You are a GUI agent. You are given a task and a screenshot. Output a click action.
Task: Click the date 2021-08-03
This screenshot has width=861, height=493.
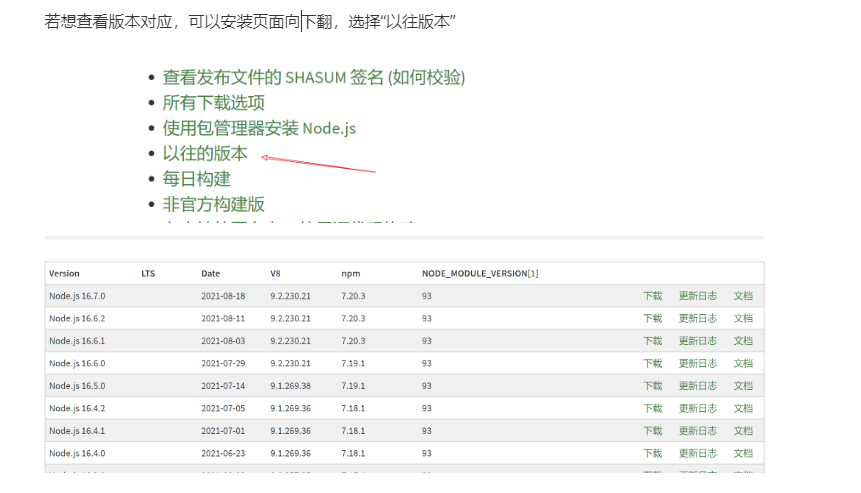[223, 341]
